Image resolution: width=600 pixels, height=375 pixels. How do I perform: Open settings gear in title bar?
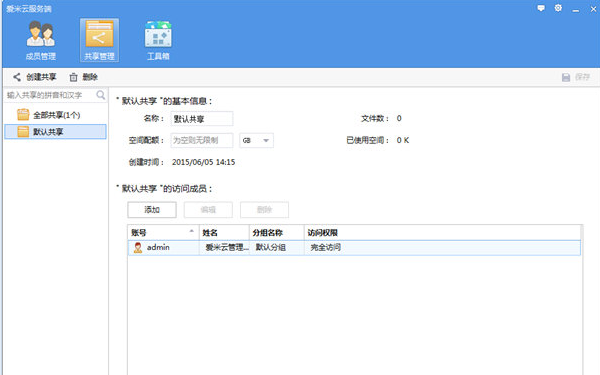tap(558, 8)
